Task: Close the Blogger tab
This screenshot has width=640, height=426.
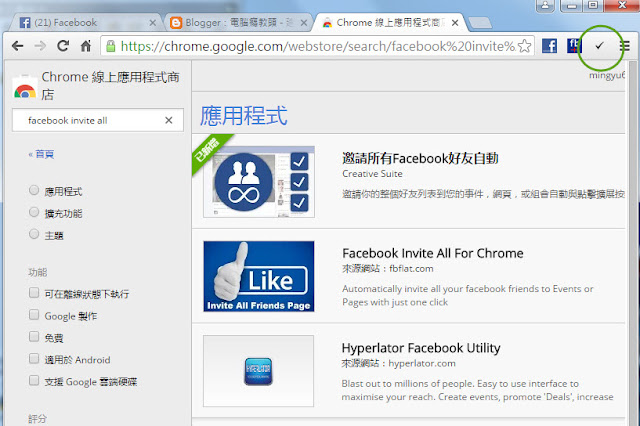Action: point(304,23)
